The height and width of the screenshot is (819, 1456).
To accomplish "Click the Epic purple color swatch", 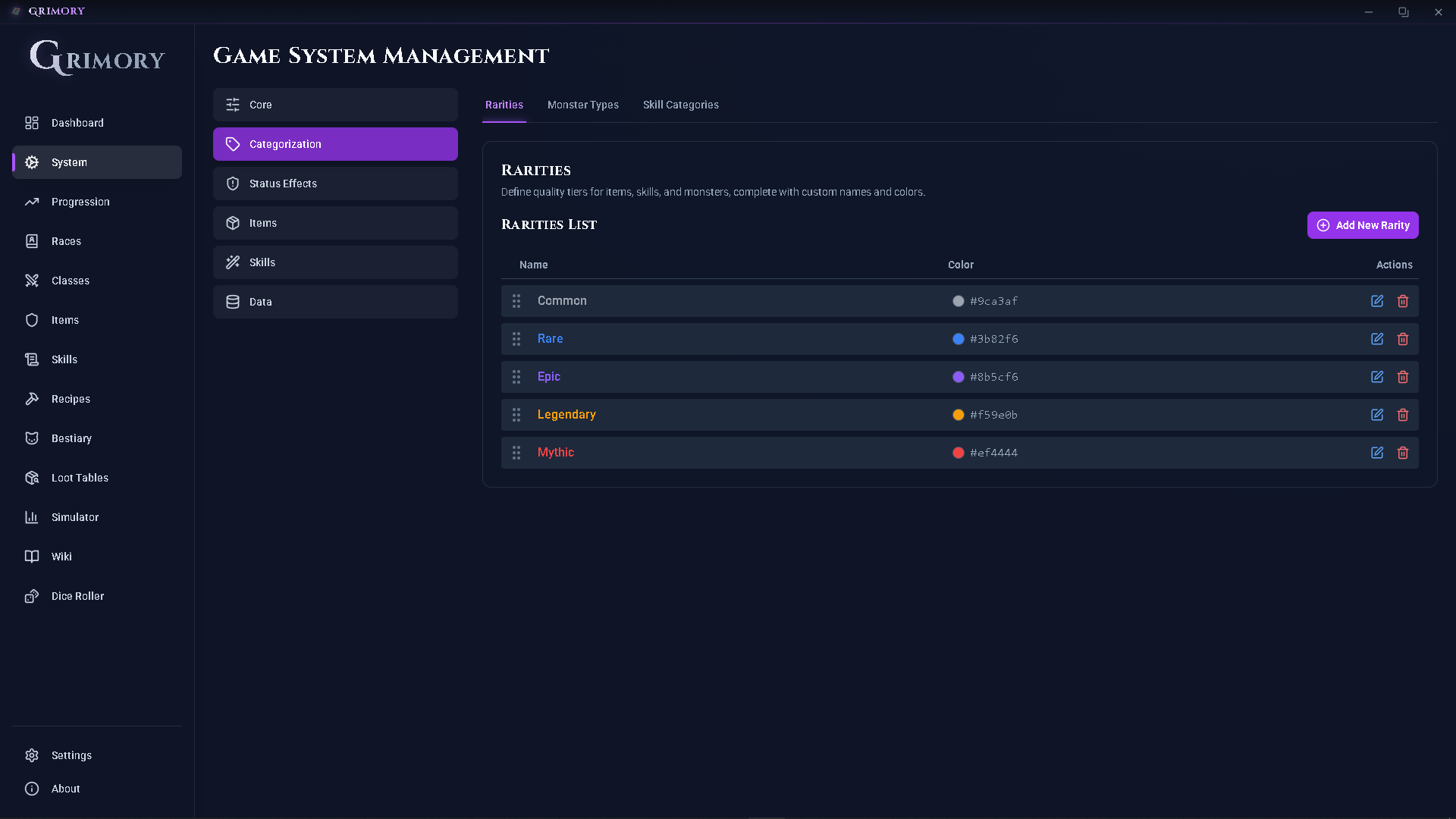I will [x=959, y=377].
